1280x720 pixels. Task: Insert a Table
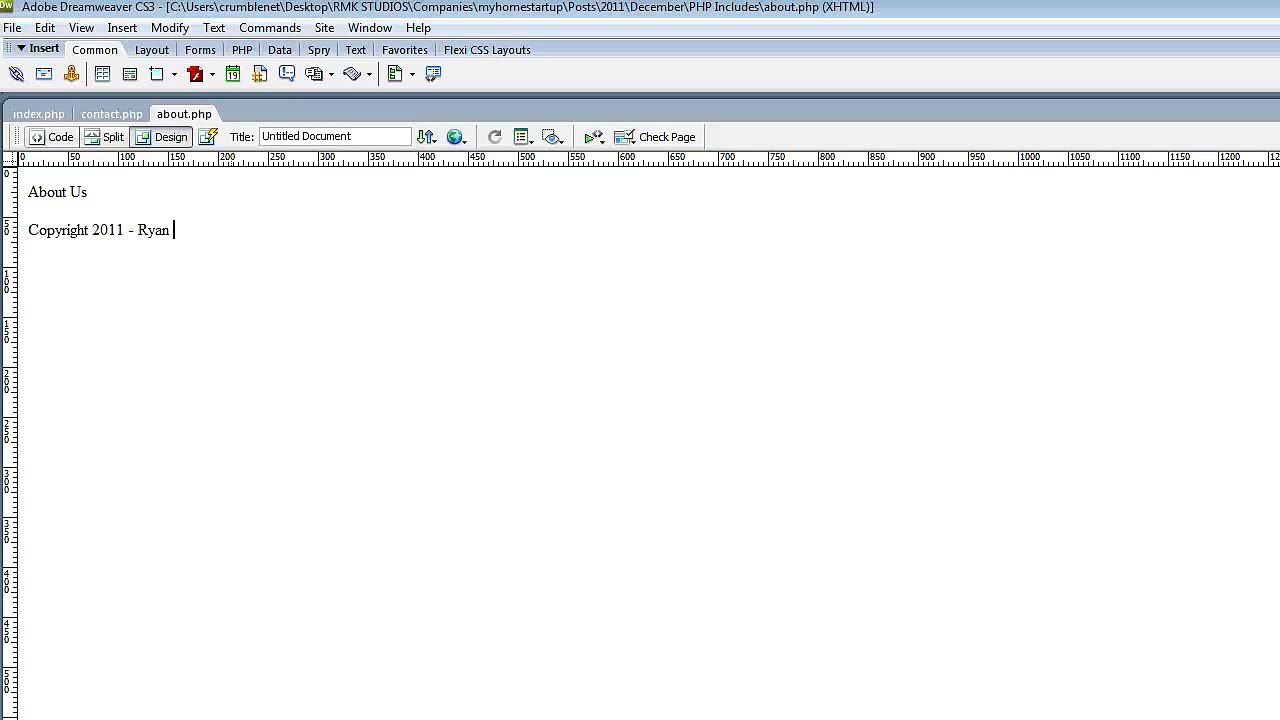coord(102,74)
